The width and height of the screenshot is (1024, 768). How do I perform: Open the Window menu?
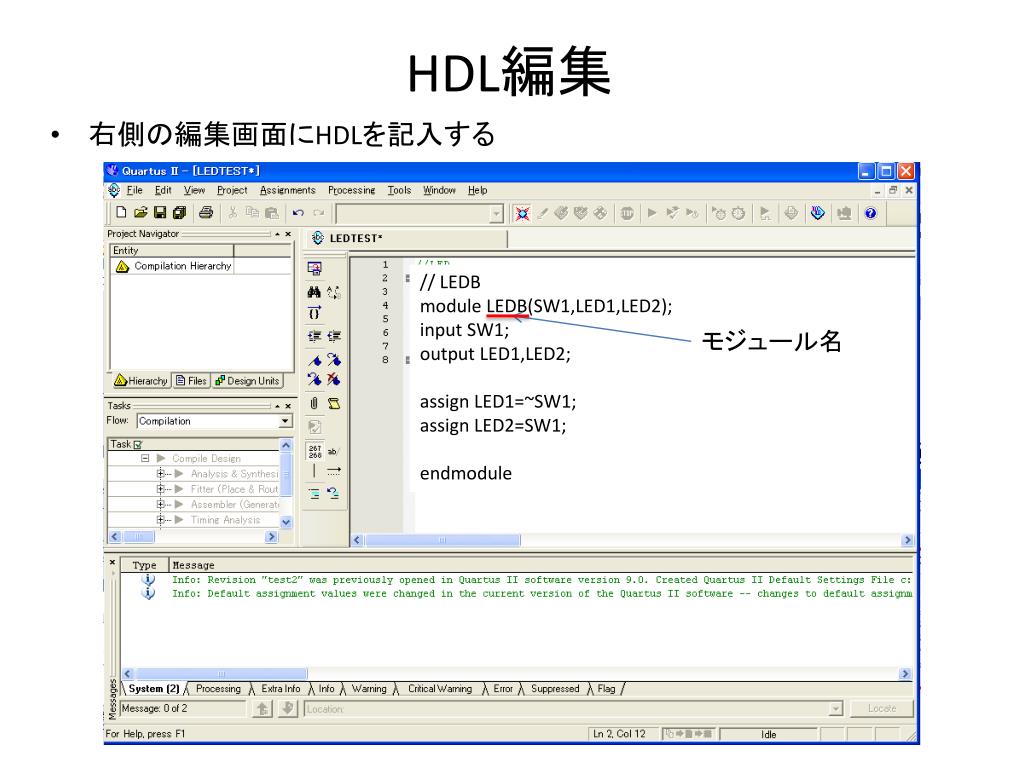point(439,190)
